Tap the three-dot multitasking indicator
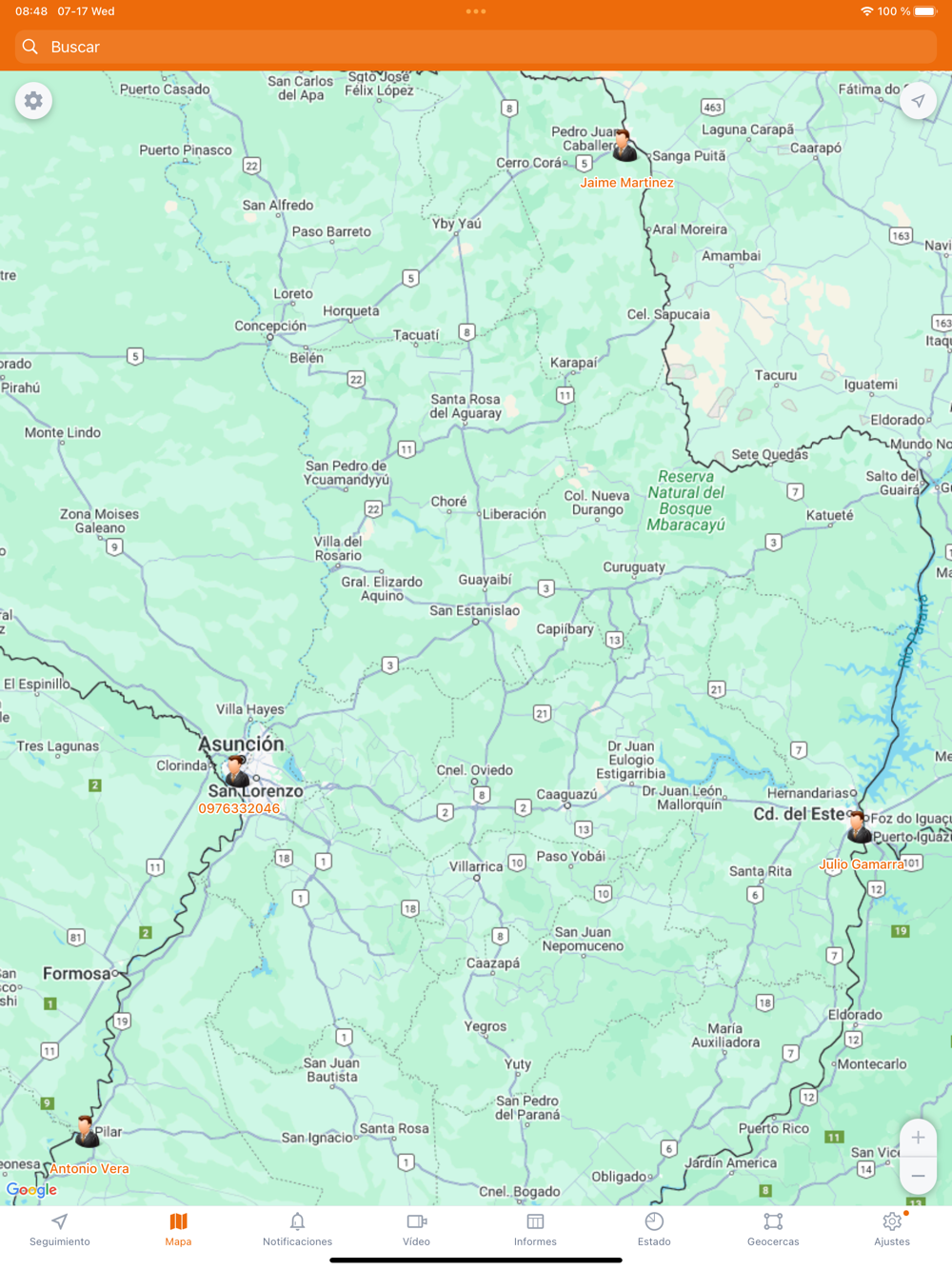Viewport: 952px width, 1270px height. pos(476,11)
